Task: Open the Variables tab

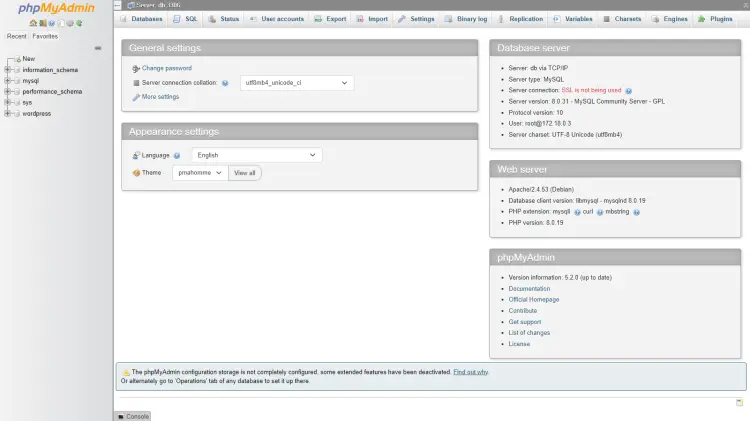Action: pos(573,19)
